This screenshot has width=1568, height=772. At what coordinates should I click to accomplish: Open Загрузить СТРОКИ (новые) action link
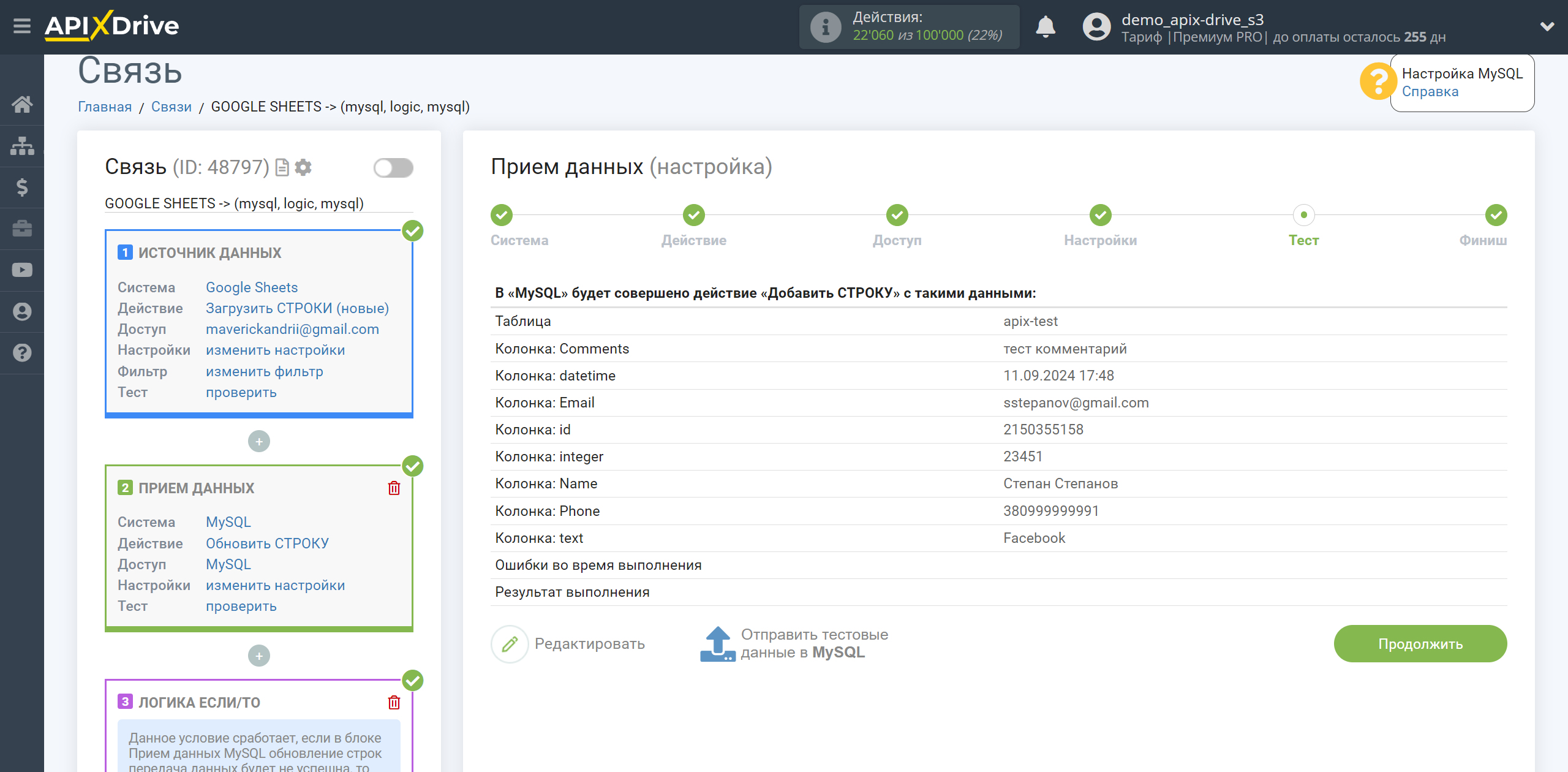tap(297, 308)
